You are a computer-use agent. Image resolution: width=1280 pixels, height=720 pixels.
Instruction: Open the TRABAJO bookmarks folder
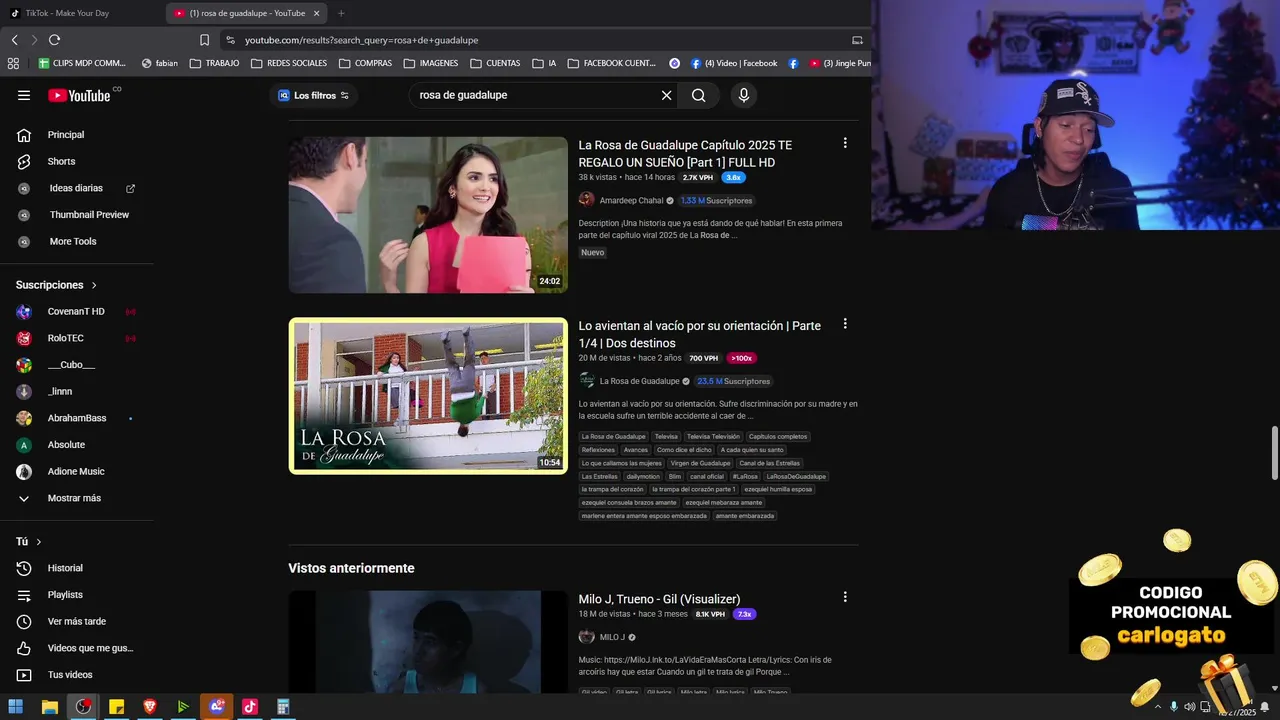click(214, 63)
